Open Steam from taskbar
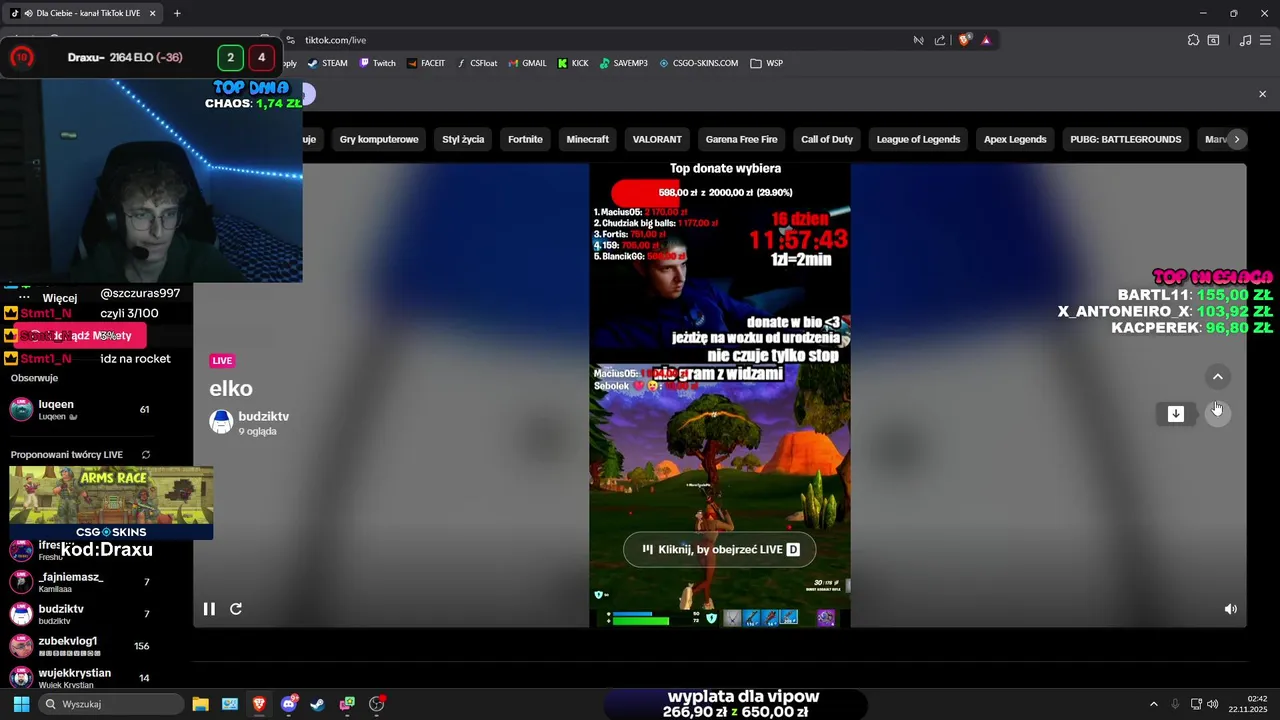Viewport: 1280px width, 720px height. coord(317,704)
